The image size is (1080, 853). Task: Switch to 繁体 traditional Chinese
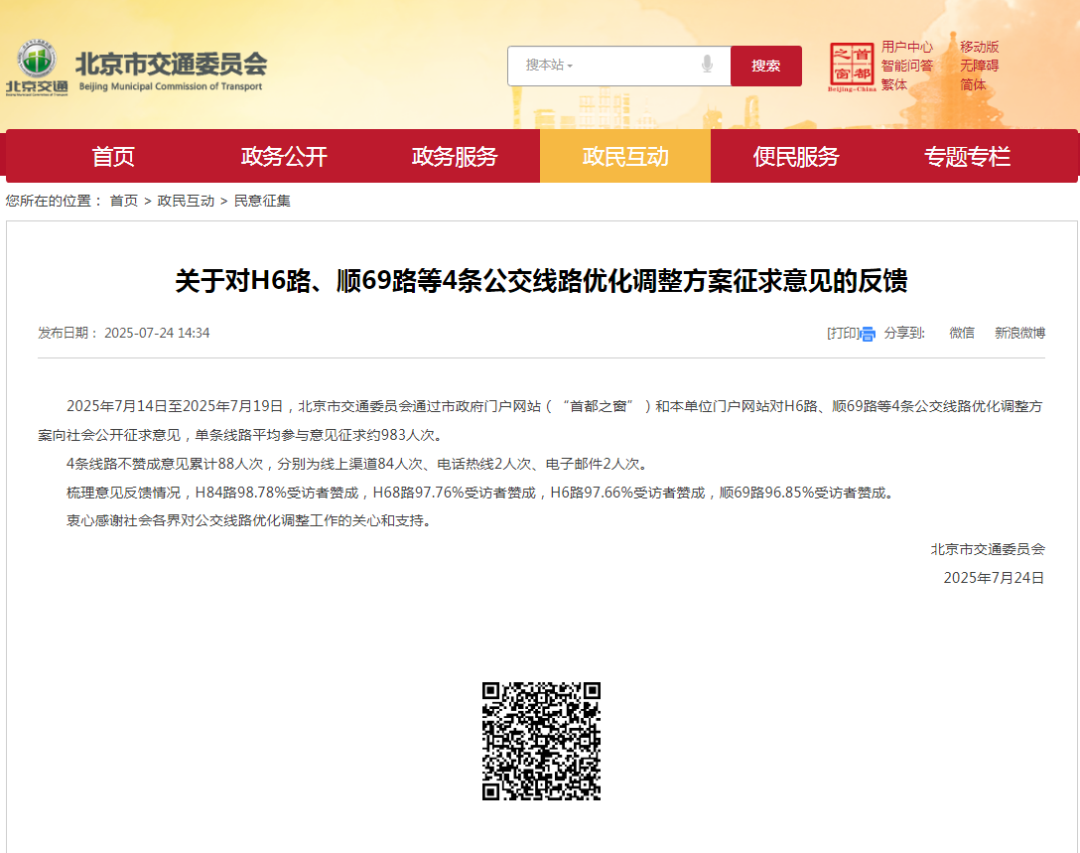(x=894, y=85)
